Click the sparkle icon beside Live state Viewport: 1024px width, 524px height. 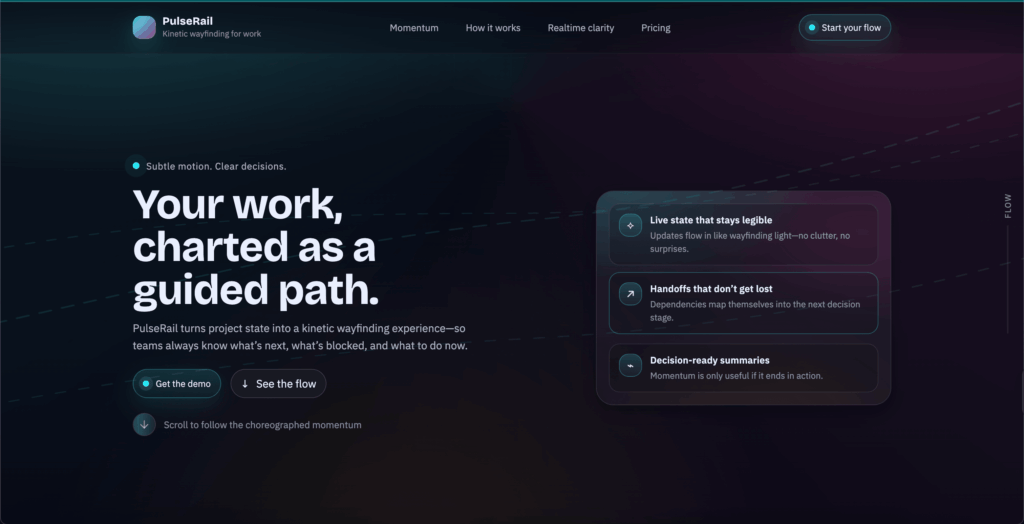point(630,226)
